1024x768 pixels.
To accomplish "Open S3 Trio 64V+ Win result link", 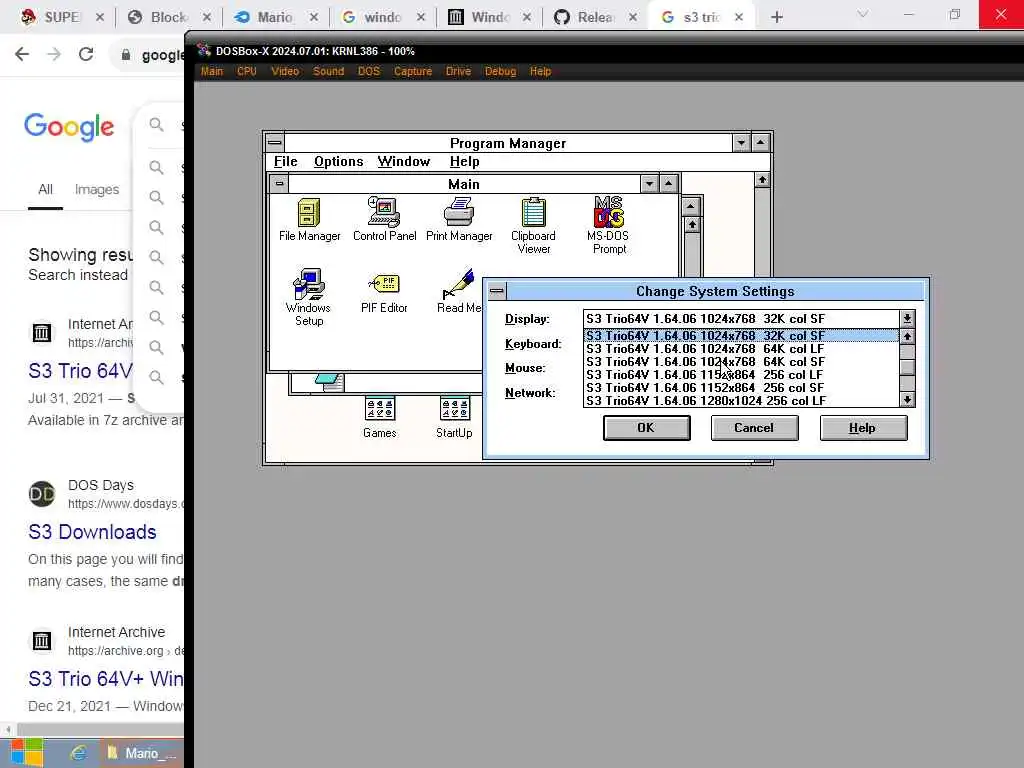I will pyautogui.click(x=106, y=679).
